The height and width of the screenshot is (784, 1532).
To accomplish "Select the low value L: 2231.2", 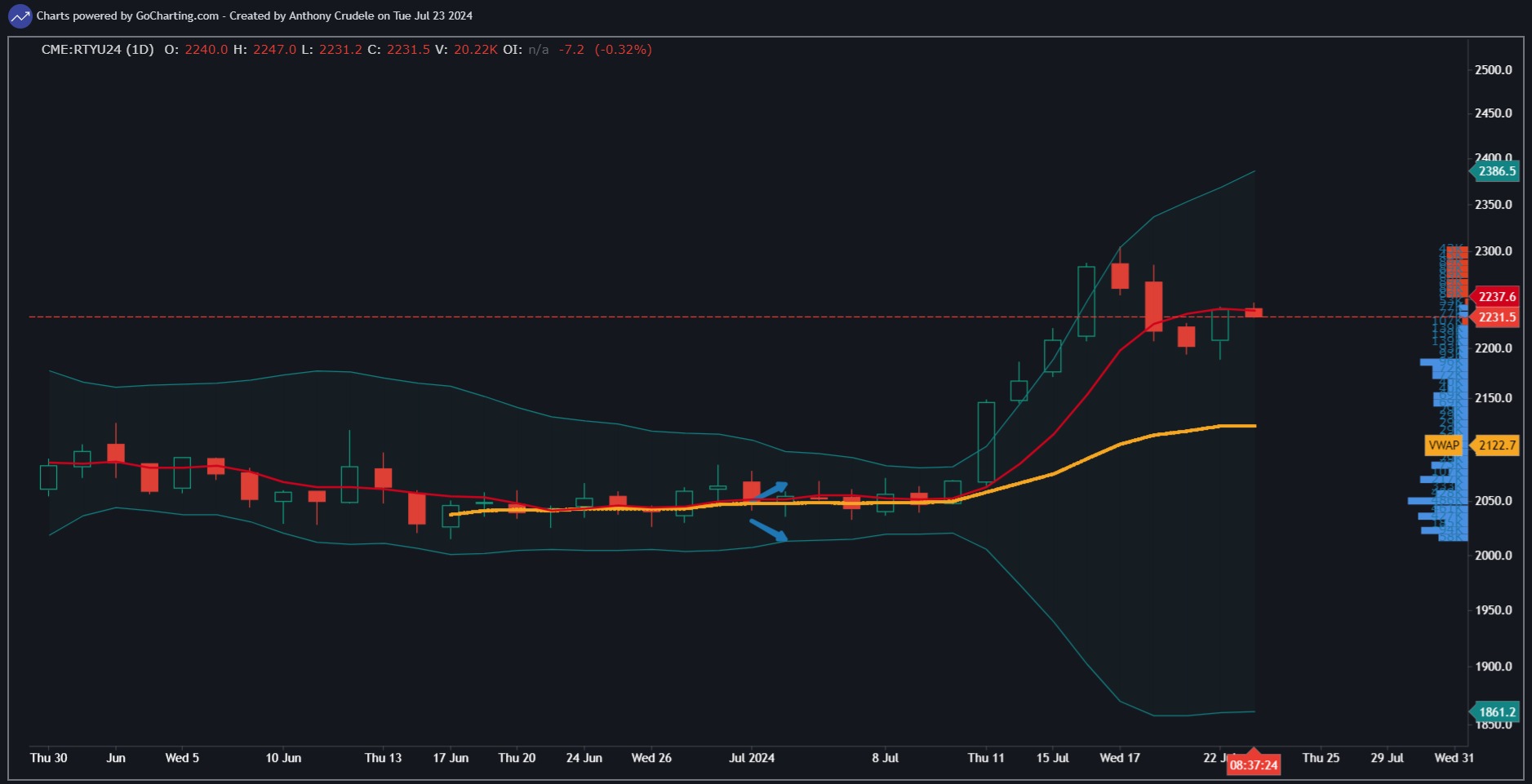I will pyautogui.click(x=331, y=49).
